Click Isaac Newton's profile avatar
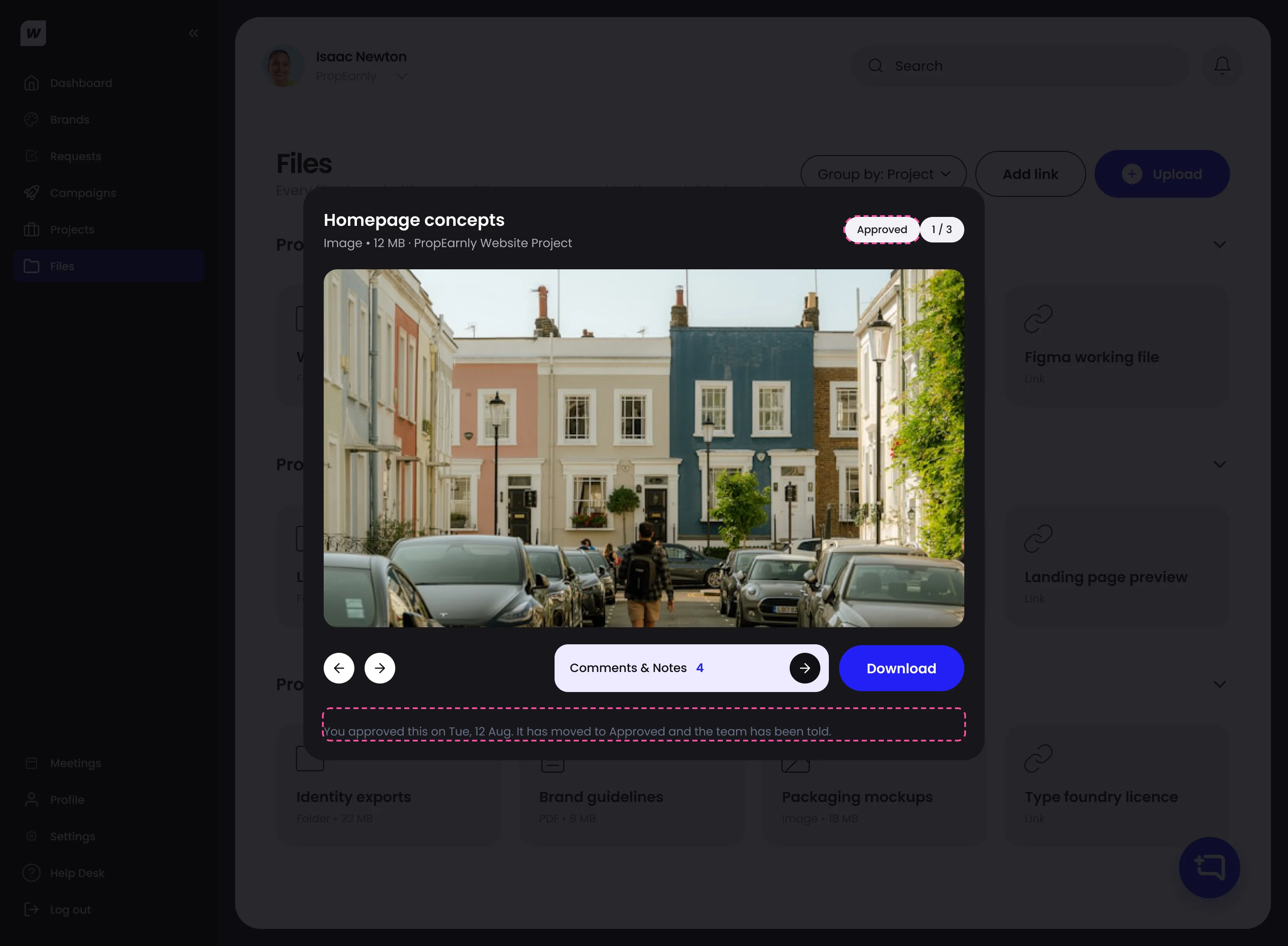Image resolution: width=1288 pixels, height=946 pixels. [283, 66]
